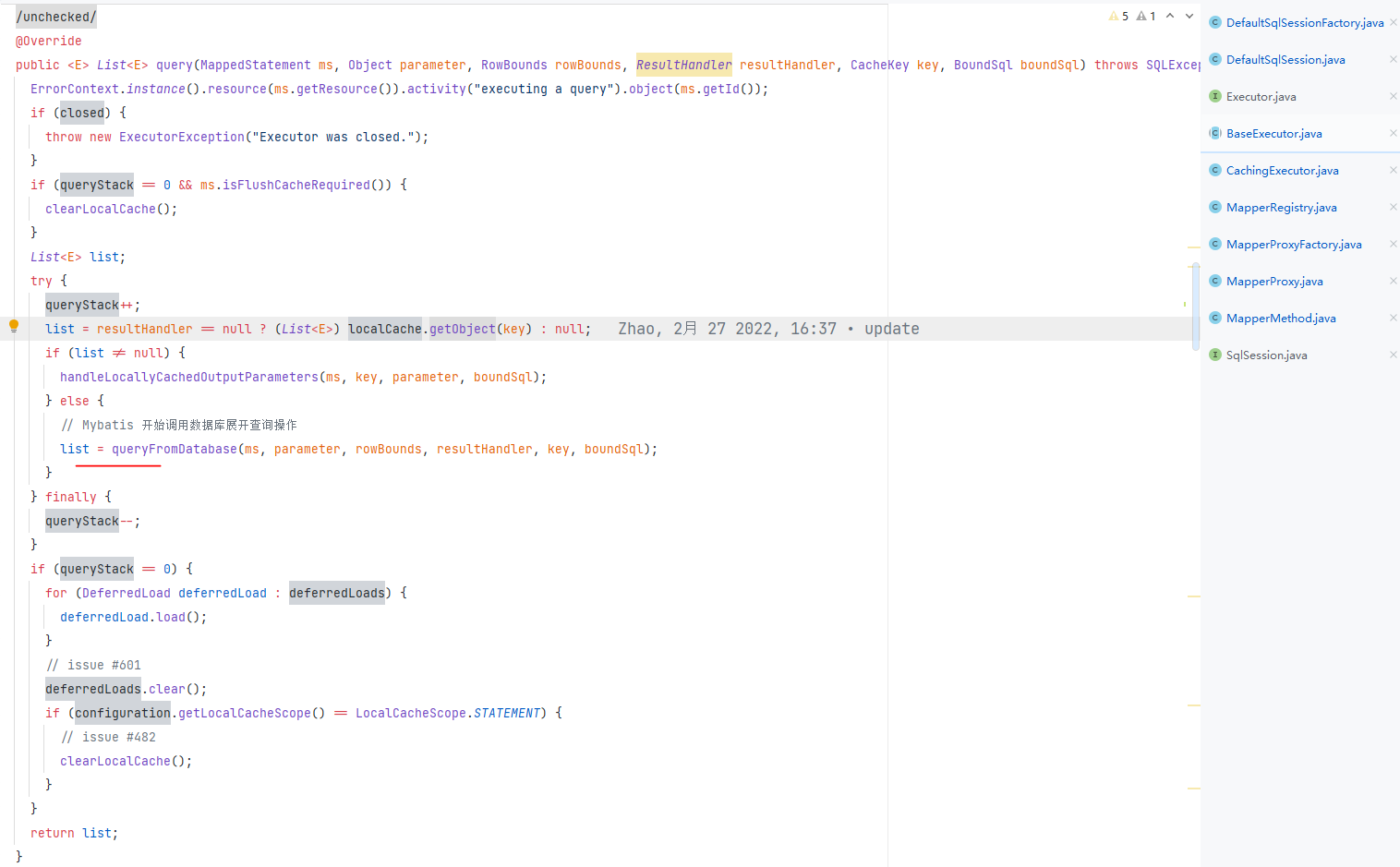
Task: Click the "return list;" statement
Action: (74, 833)
